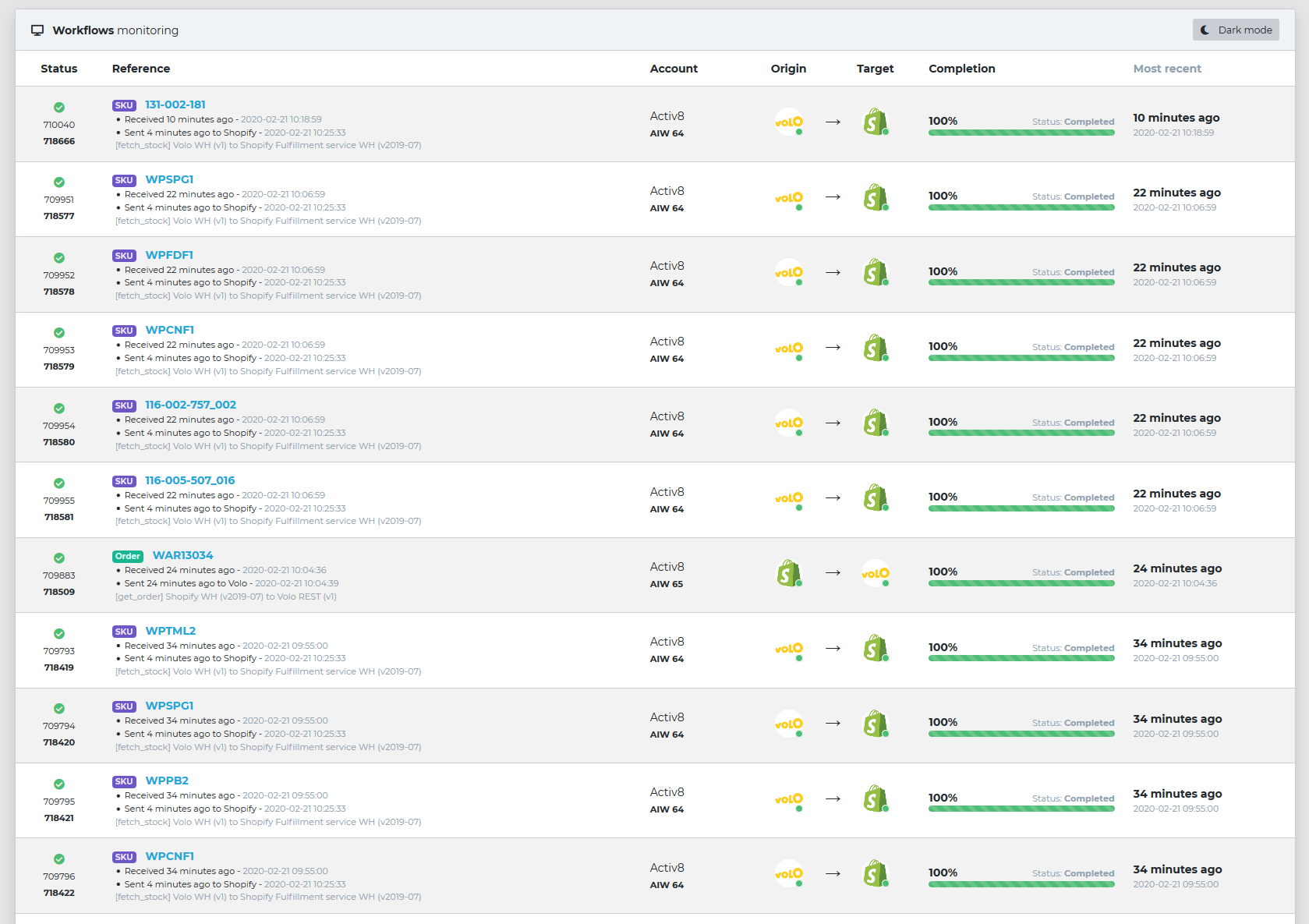1309x924 pixels.
Task: Click green check status icon for 709954
Action: tap(59, 409)
